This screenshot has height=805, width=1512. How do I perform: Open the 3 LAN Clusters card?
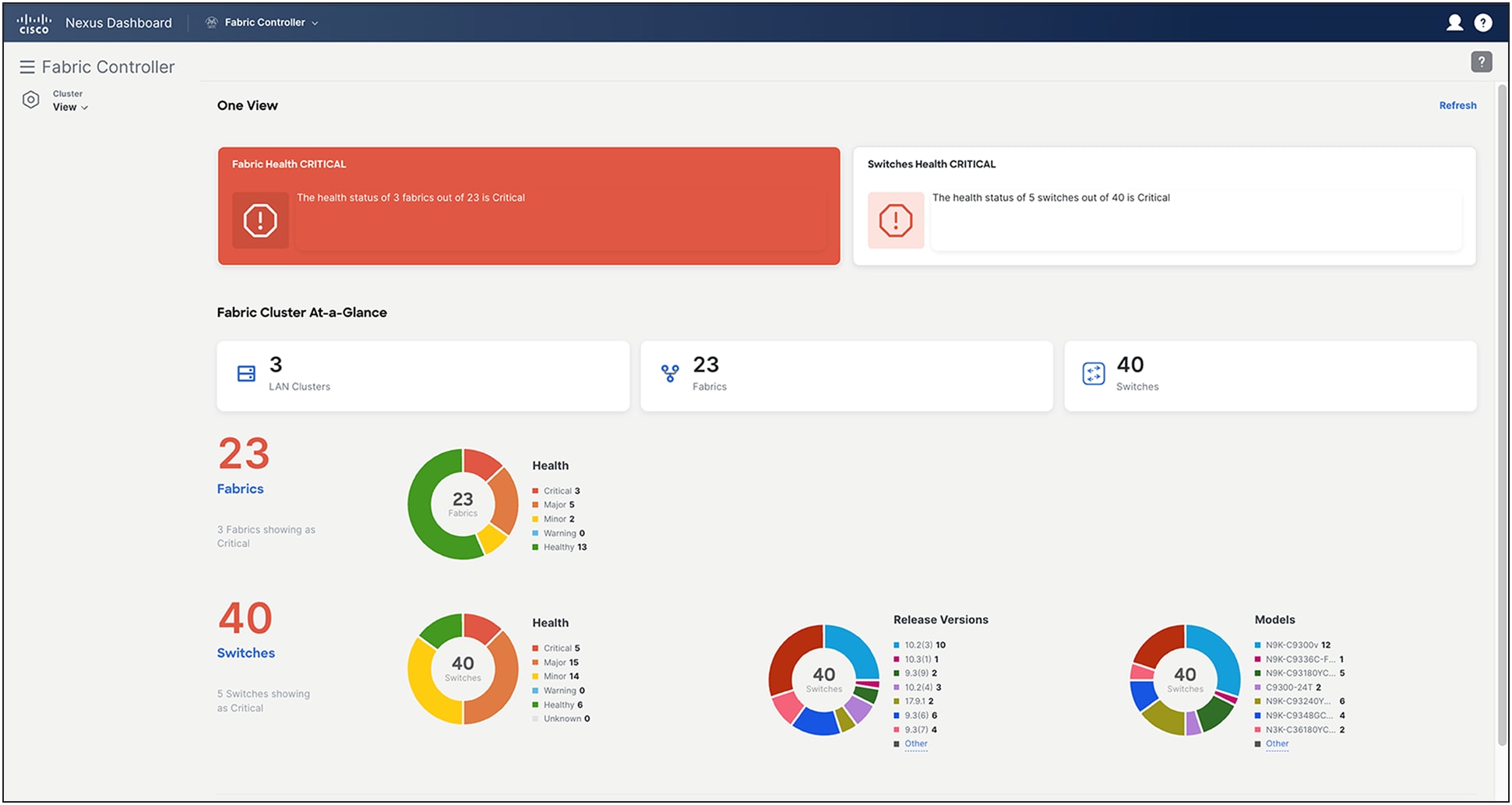(423, 376)
